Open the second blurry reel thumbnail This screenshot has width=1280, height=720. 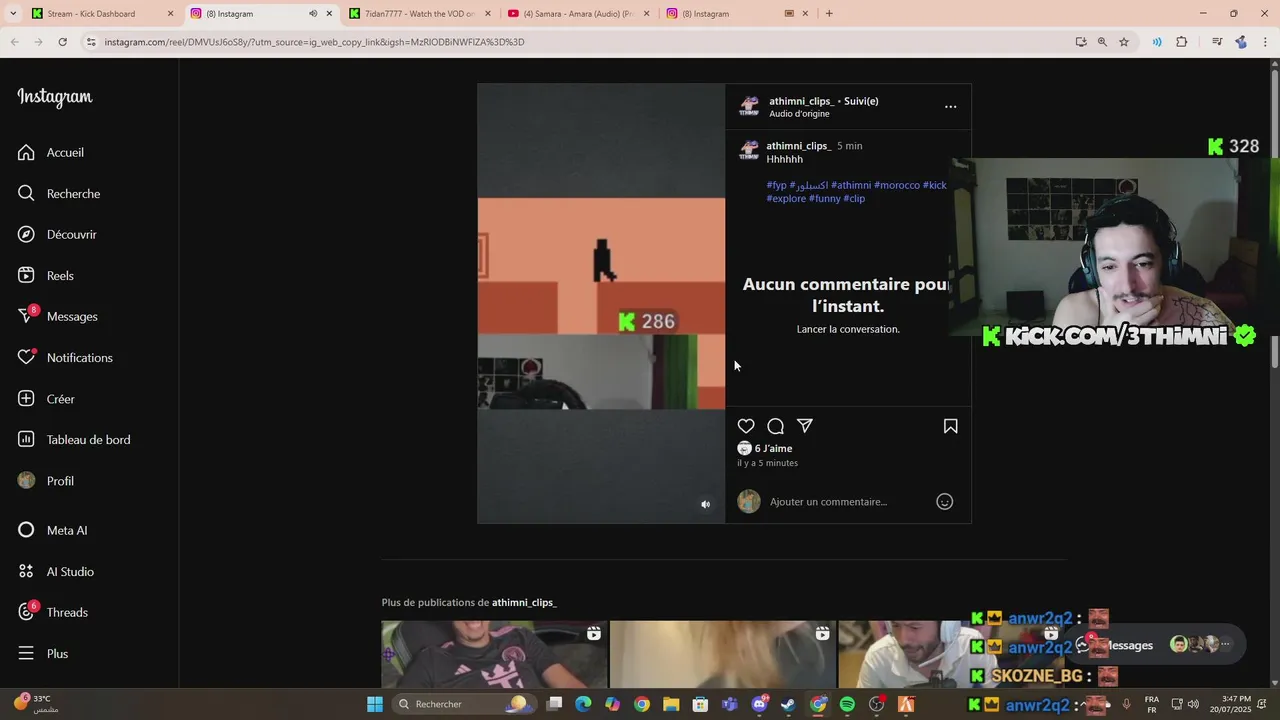[722, 654]
